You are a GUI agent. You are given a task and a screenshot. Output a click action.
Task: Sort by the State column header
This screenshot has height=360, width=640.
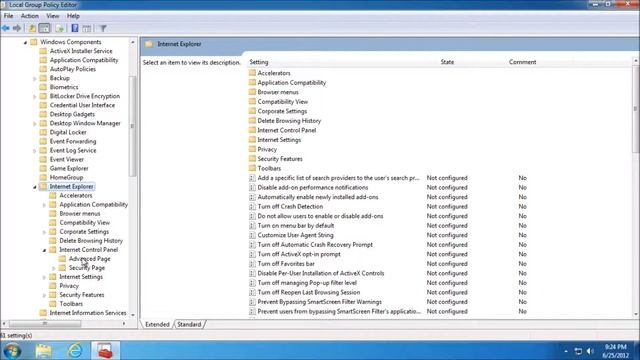pos(447,62)
